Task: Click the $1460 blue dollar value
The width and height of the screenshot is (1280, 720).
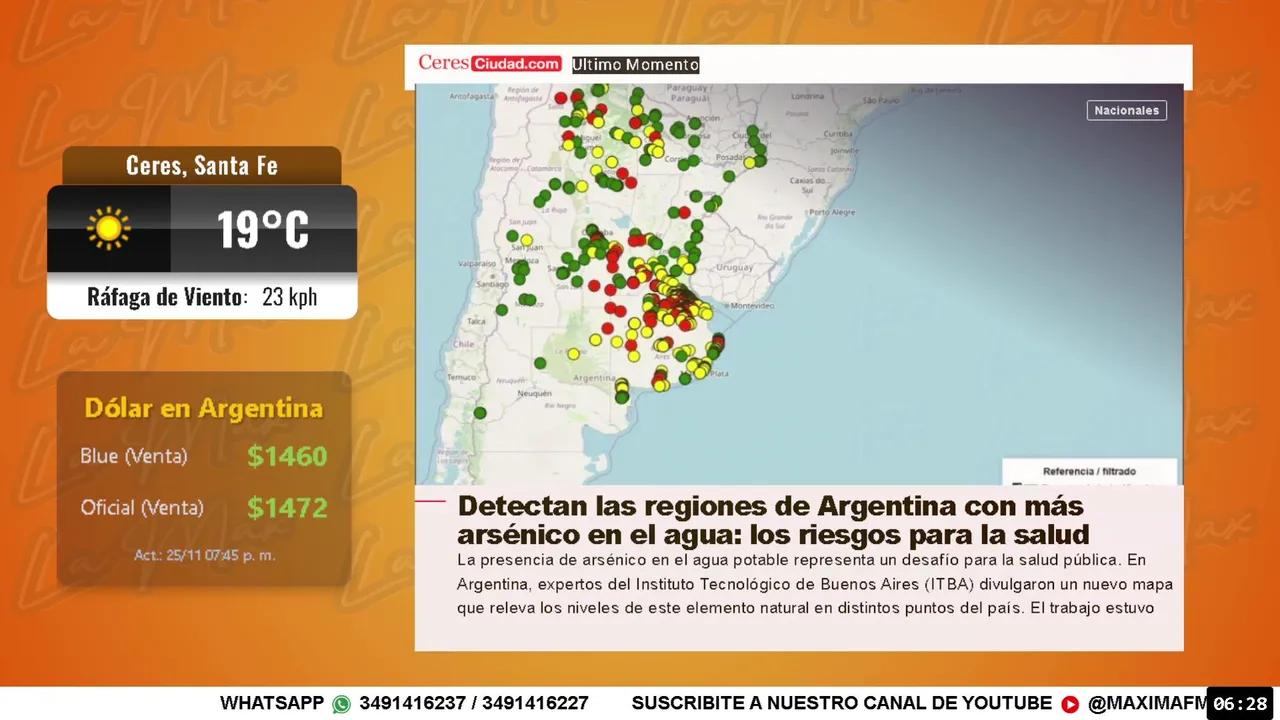Action: coord(287,456)
